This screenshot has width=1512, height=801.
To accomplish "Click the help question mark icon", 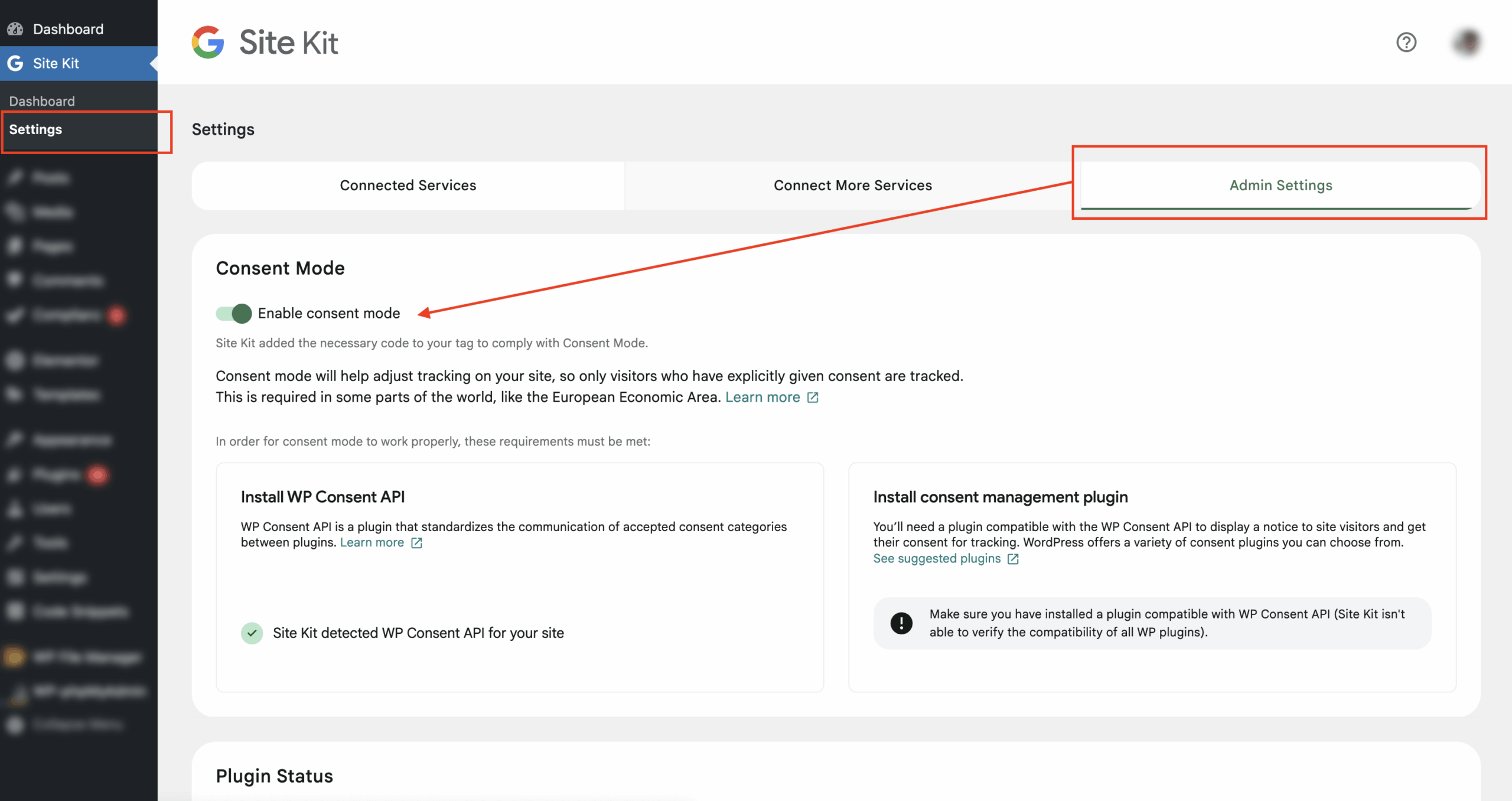I will pos(1406,43).
